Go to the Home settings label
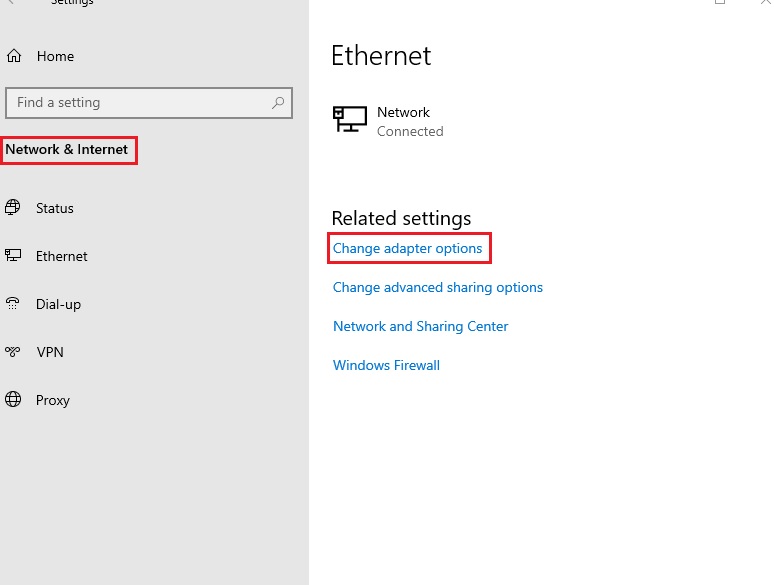The image size is (774, 585). click(55, 56)
